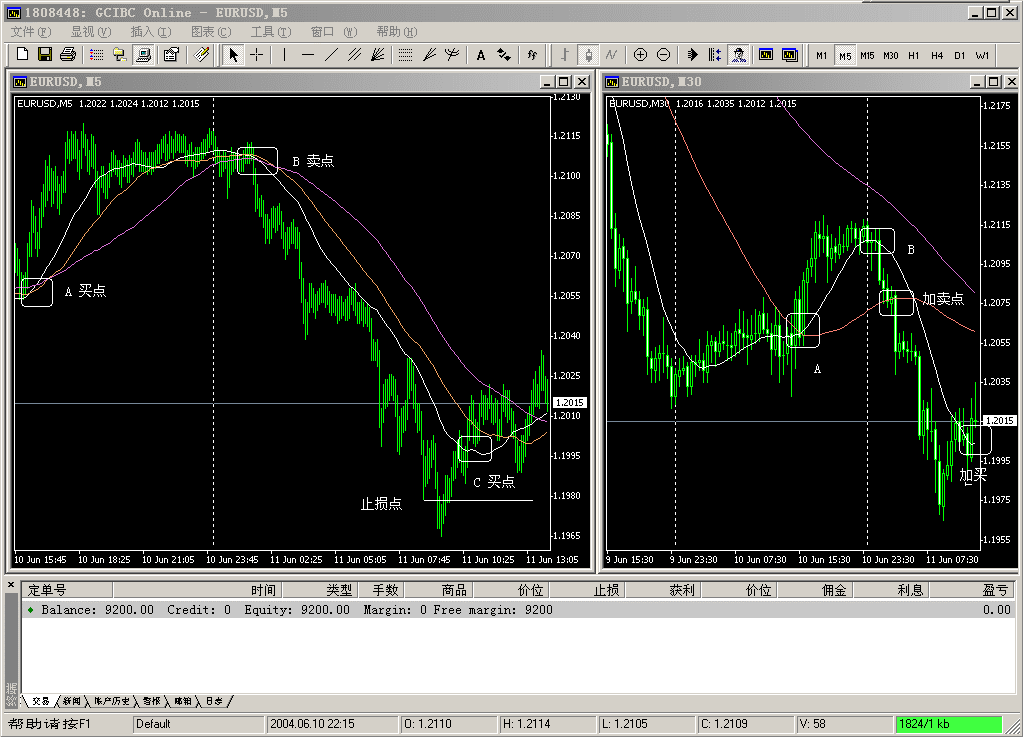Set timeframe to H4
This screenshot has height=737, width=1023.
937,55
